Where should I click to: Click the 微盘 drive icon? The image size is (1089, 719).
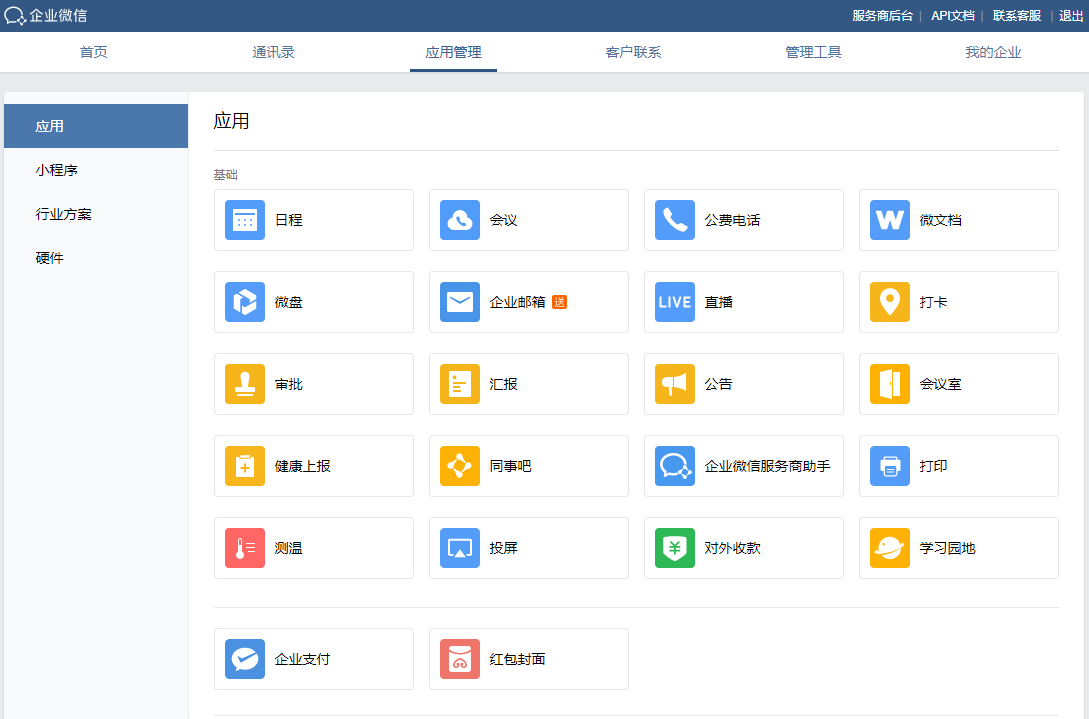(245, 302)
